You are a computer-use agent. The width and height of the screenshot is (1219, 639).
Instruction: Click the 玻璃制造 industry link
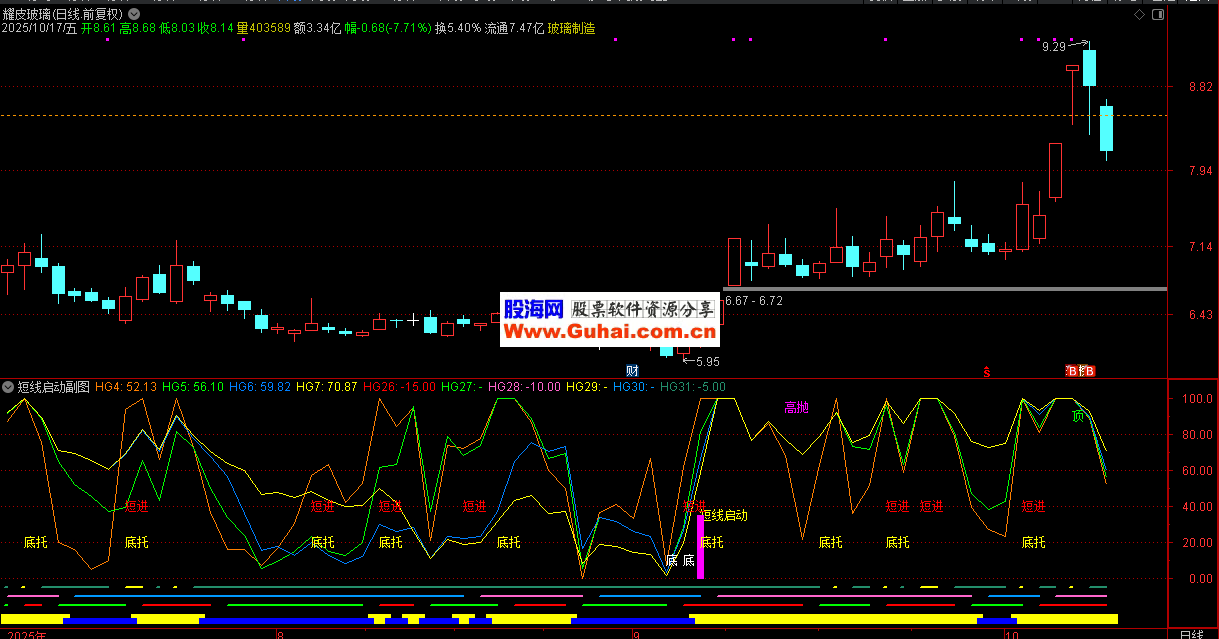(x=571, y=29)
